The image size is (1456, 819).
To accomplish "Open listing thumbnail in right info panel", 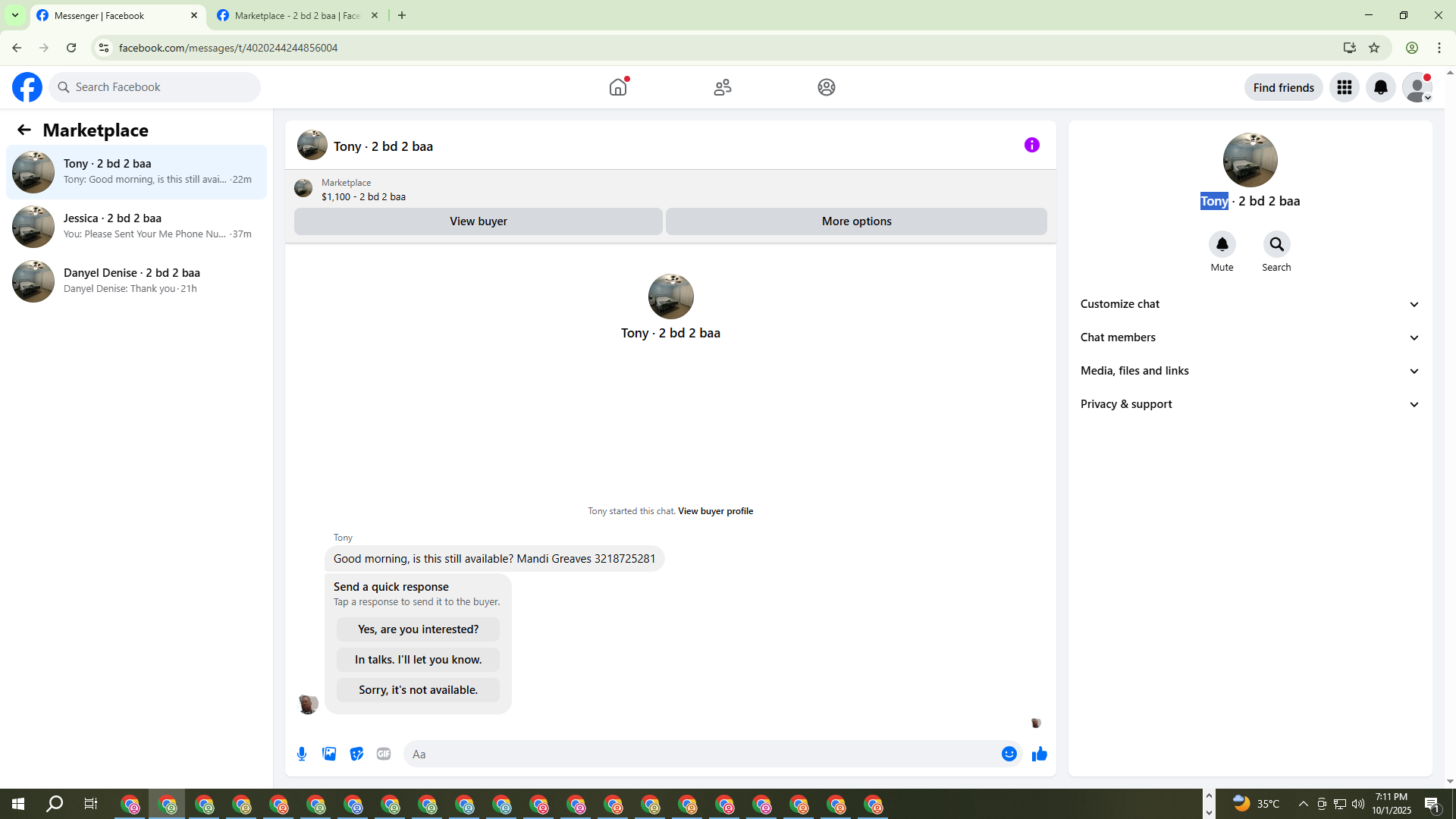I will [x=1250, y=160].
